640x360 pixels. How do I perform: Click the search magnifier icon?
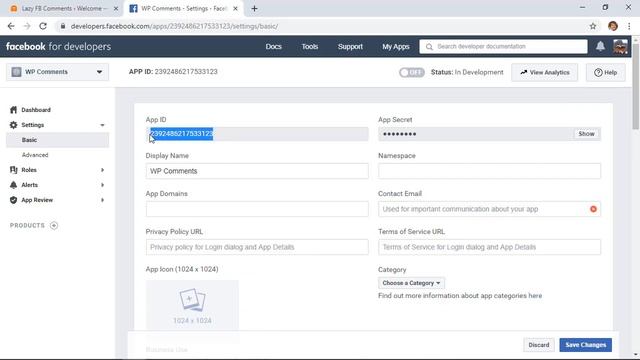tap(429, 47)
